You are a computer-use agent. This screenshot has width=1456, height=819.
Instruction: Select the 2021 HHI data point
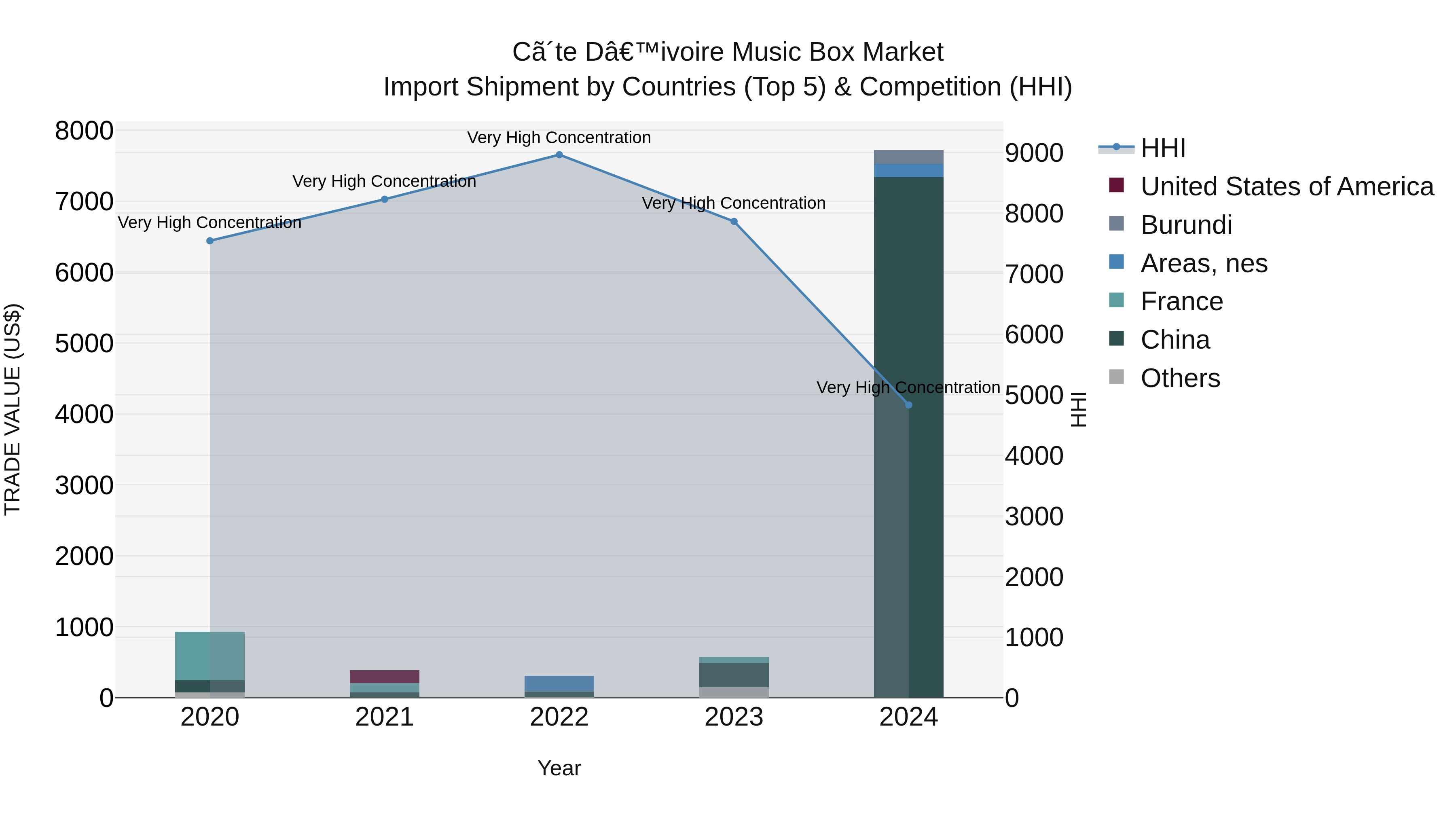tap(384, 199)
